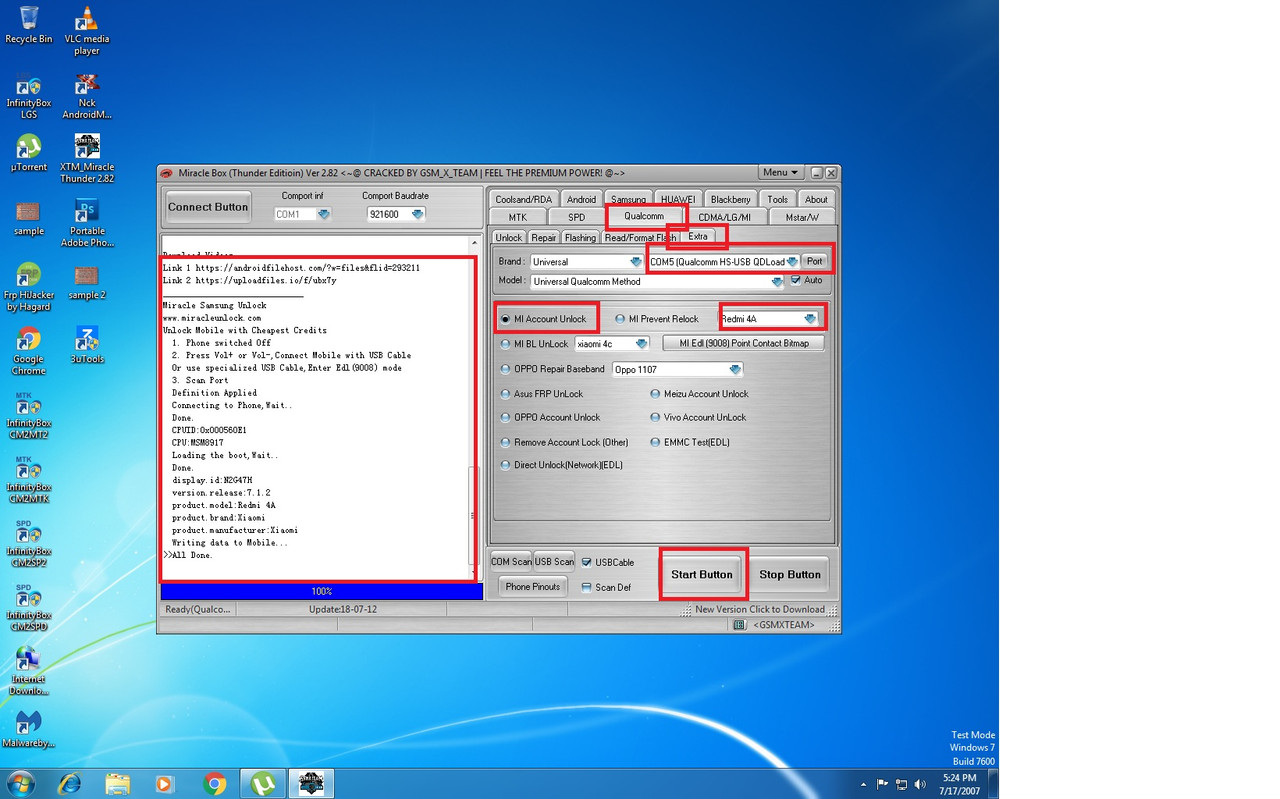Viewport: 1280px width, 799px height.
Task: Click the Start Button
Action: click(702, 575)
